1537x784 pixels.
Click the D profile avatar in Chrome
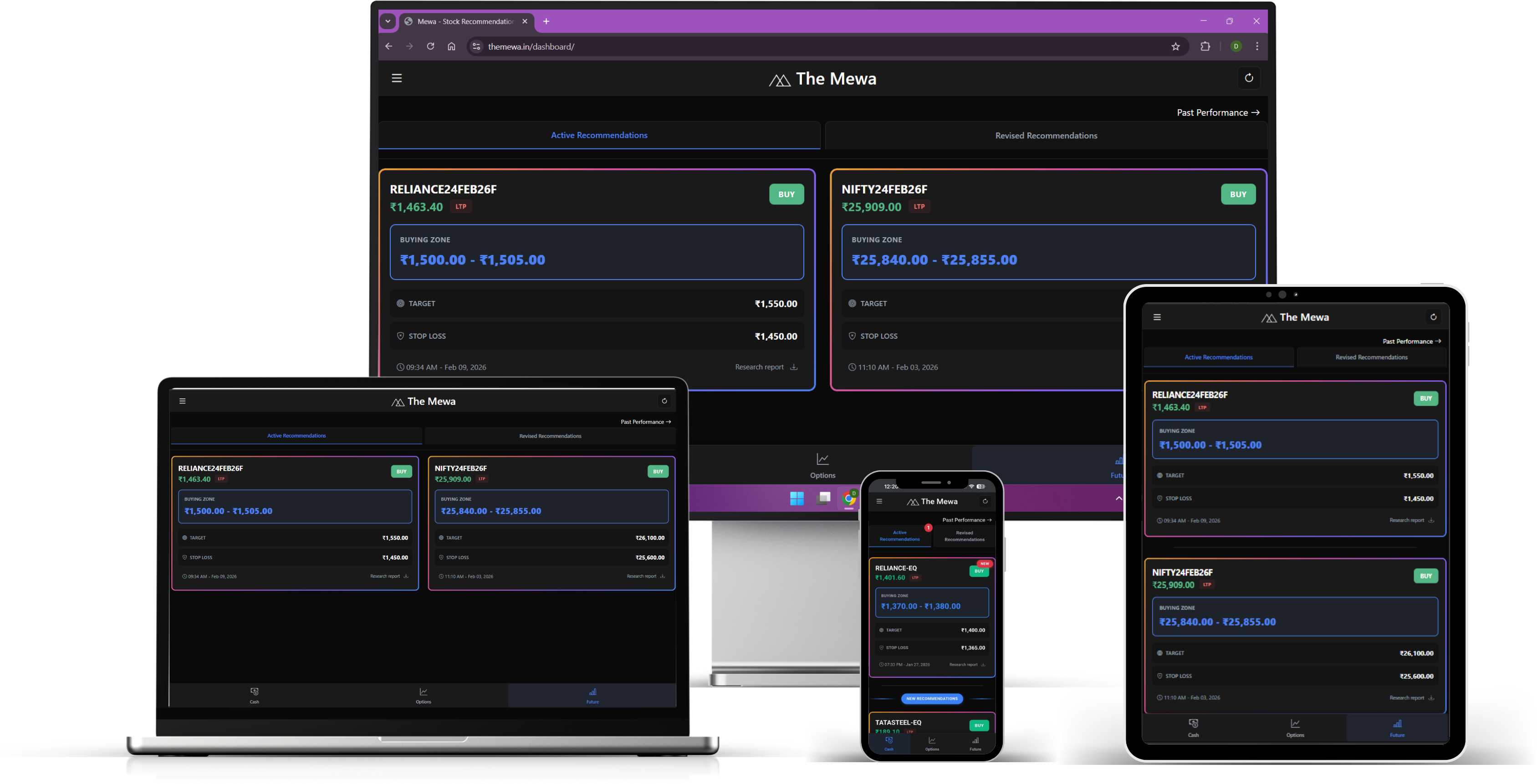click(x=1236, y=46)
